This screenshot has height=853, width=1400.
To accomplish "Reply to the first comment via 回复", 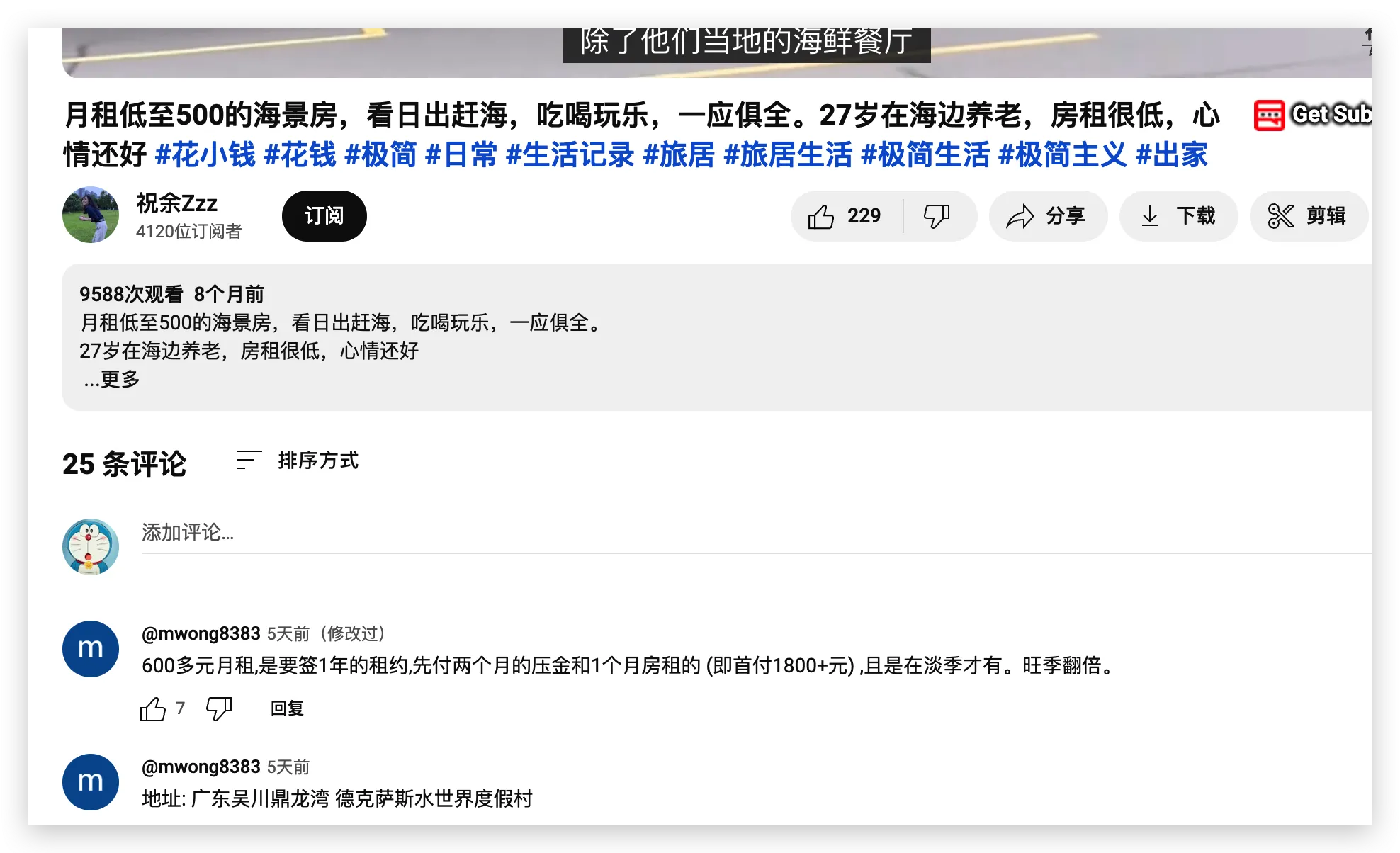I will 287,708.
